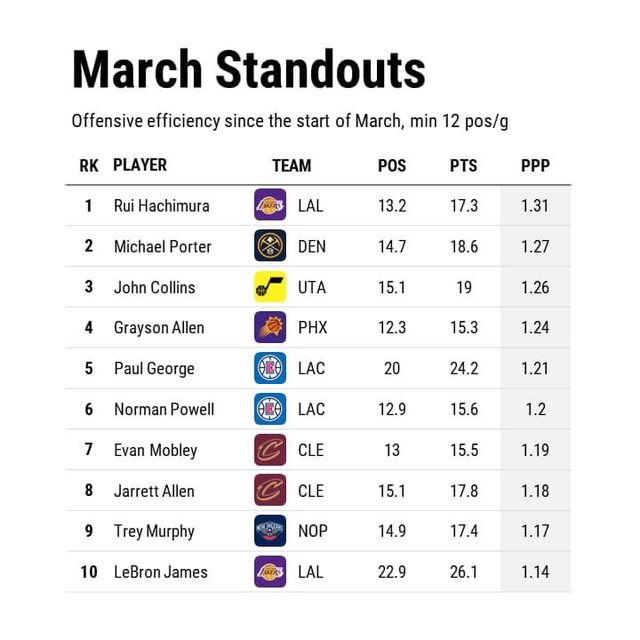Click the PTS column header

click(x=463, y=166)
